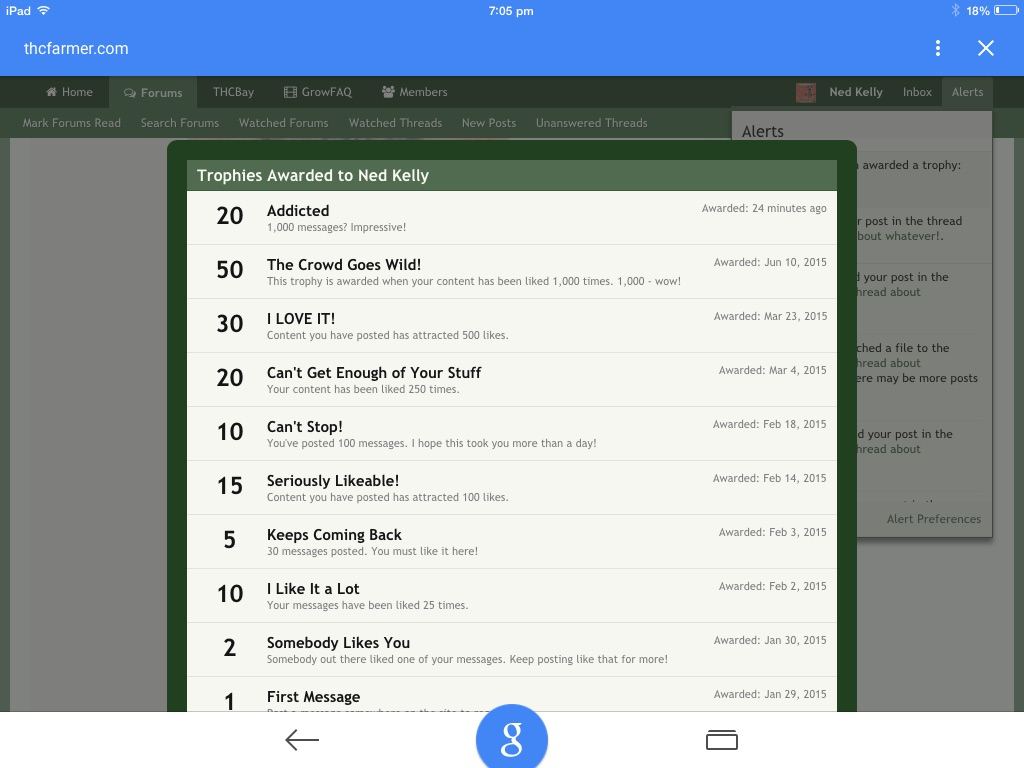Open Watched Threads
Viewport: 1024px width, 768px height.
click(395, 123)
